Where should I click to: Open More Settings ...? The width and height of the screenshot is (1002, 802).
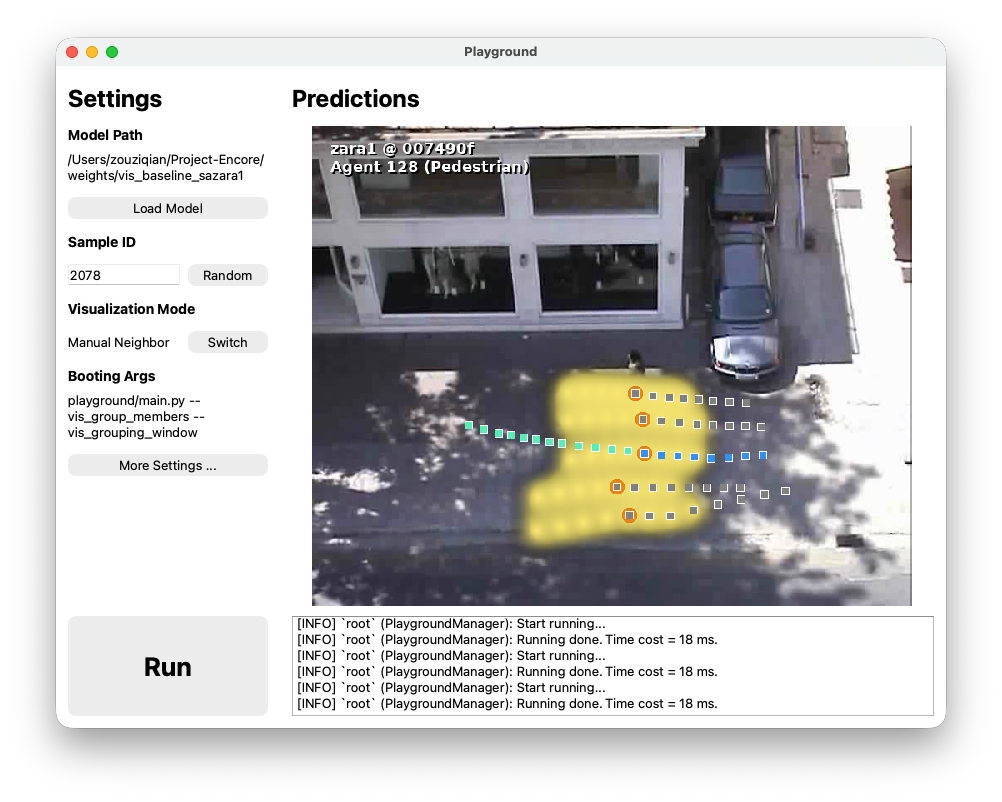(167, 465)
